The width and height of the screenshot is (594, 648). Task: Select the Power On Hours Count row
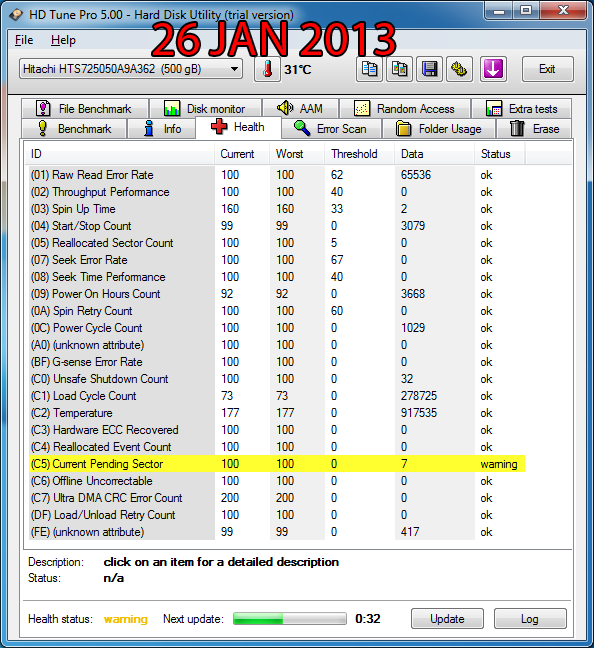277,294
